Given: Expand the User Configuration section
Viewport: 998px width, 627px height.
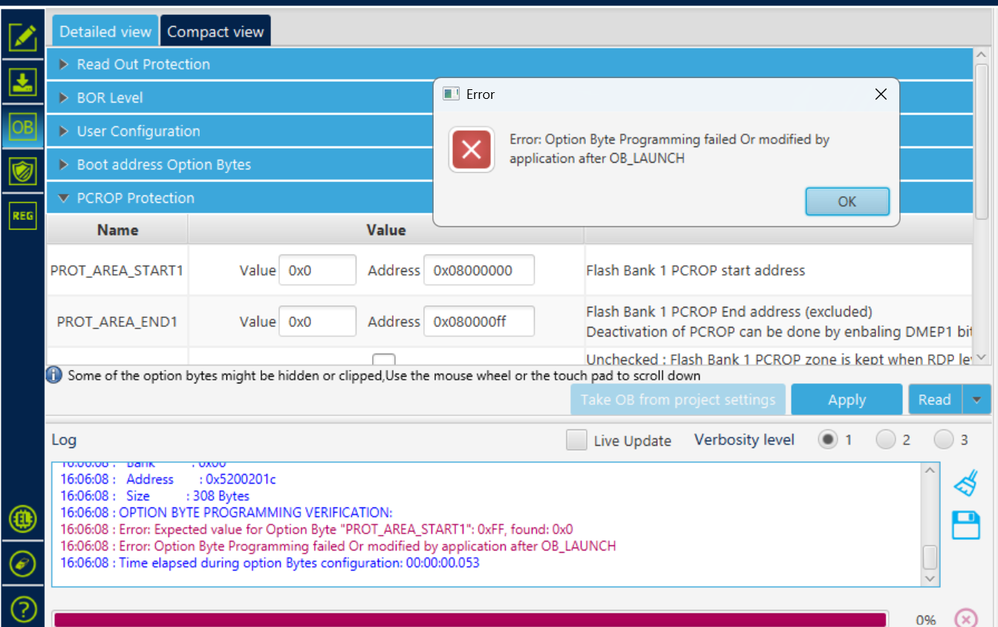Looking at the screenshot, I should tap(240, 131).
